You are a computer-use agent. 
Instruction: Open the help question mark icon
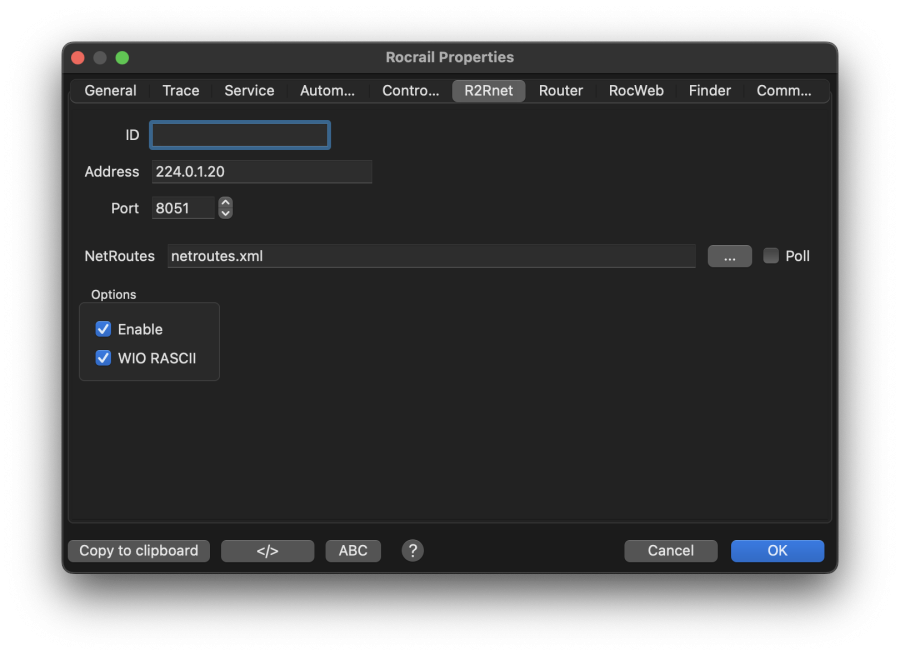tap(412, 550)
